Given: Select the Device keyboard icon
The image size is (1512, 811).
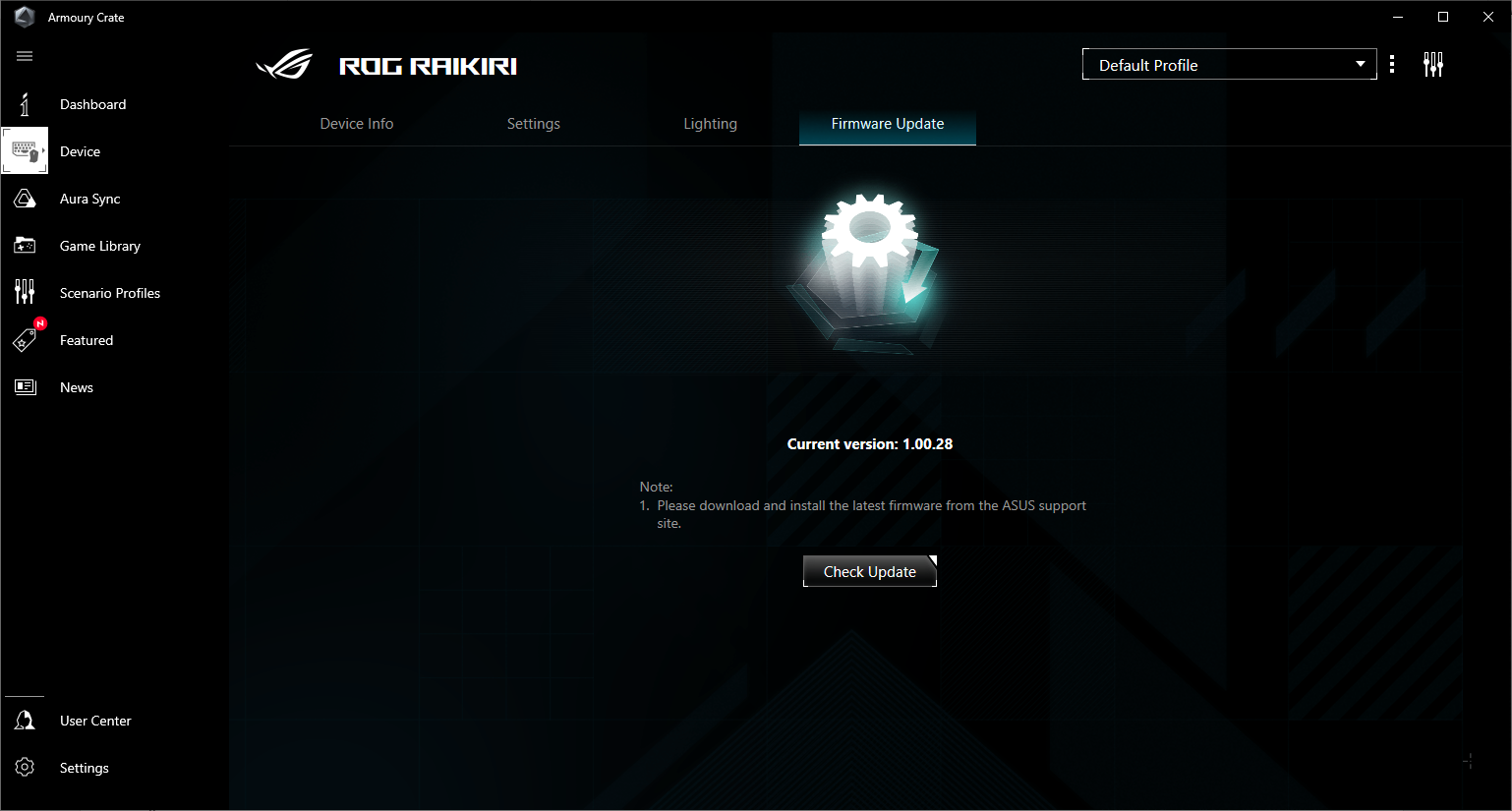Looking at the screenshot, I should pos(25,151).
